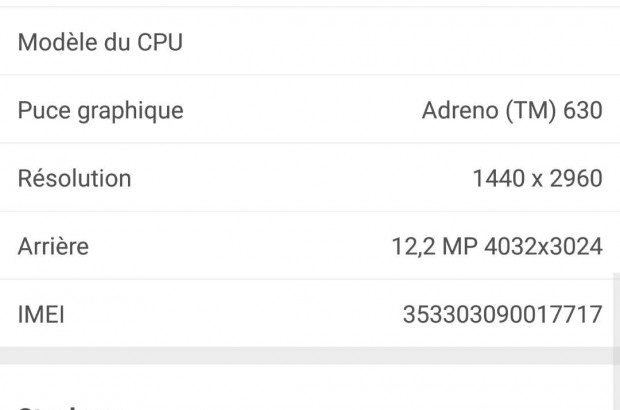The width and height of the screenshot is (620, 410).
Task: Select the 1440 x 2960 resolution value
Action: pos(537,179)
